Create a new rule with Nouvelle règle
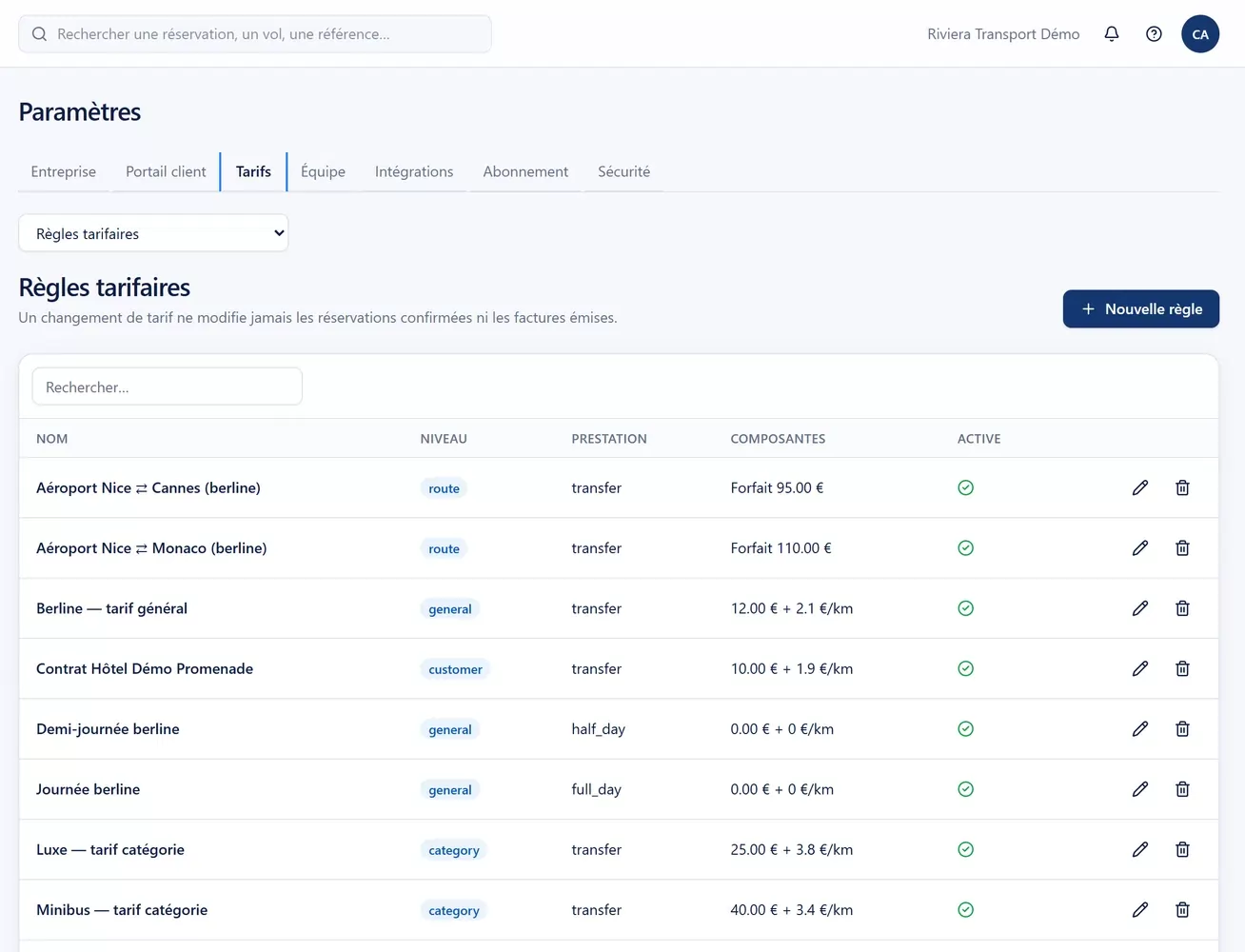This screenshot has height=952, width=1245. (1140, 309)
